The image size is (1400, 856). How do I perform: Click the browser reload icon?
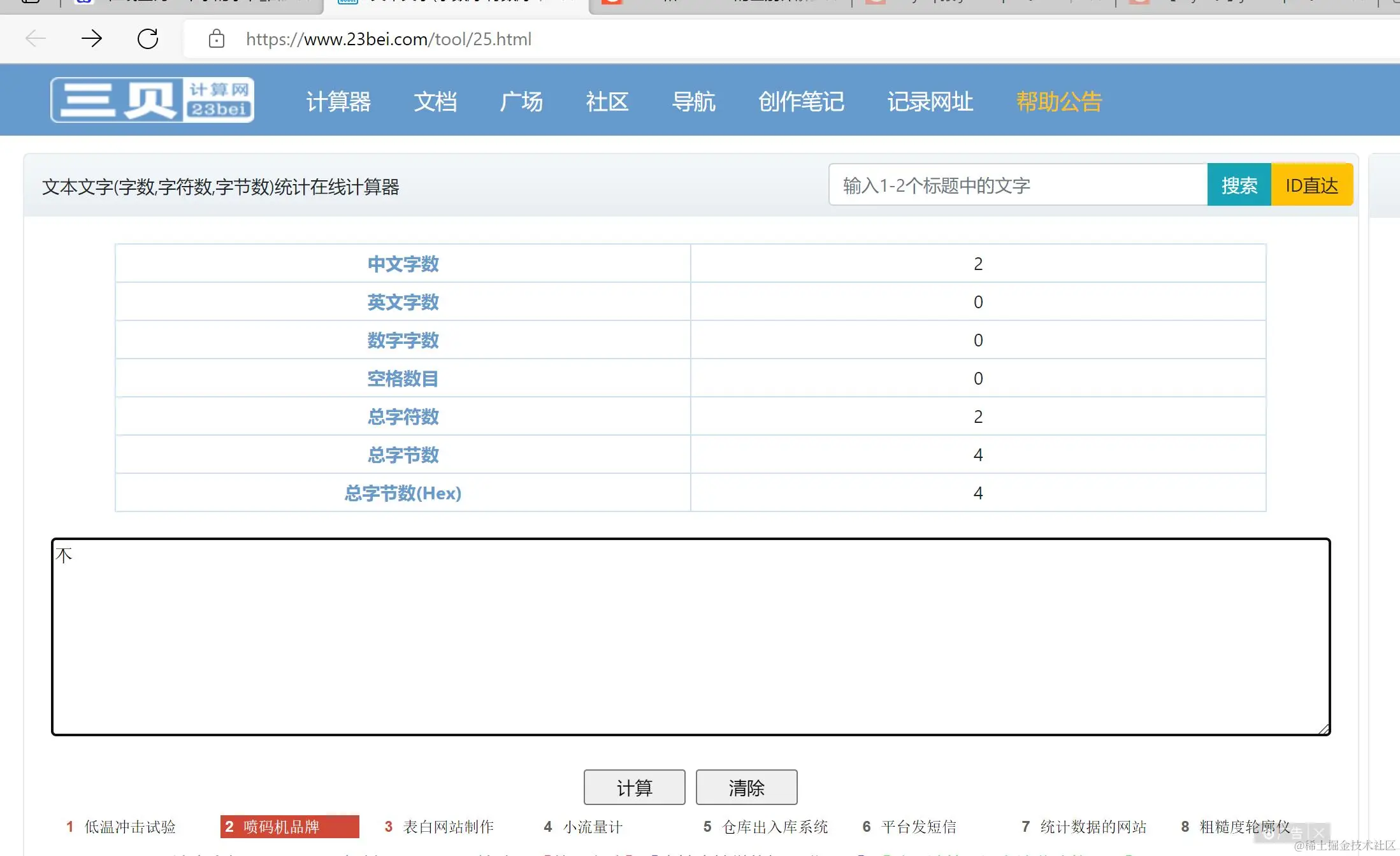[148, 39]
